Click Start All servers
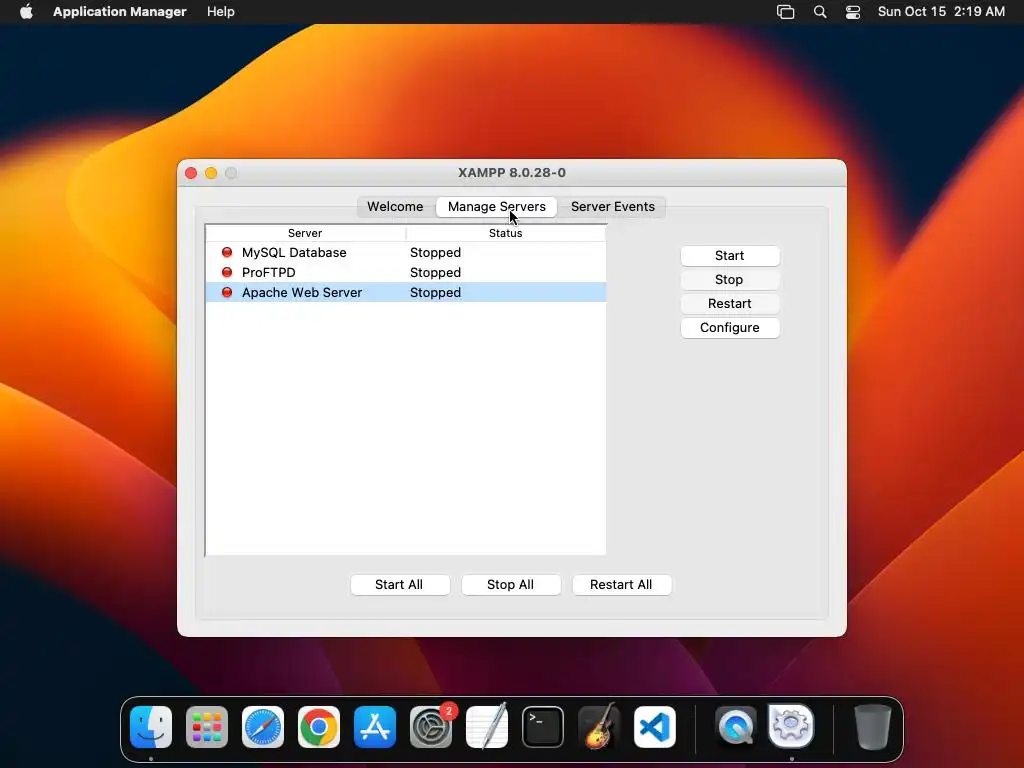This screenshot has height=768, width=1024. 400,584
